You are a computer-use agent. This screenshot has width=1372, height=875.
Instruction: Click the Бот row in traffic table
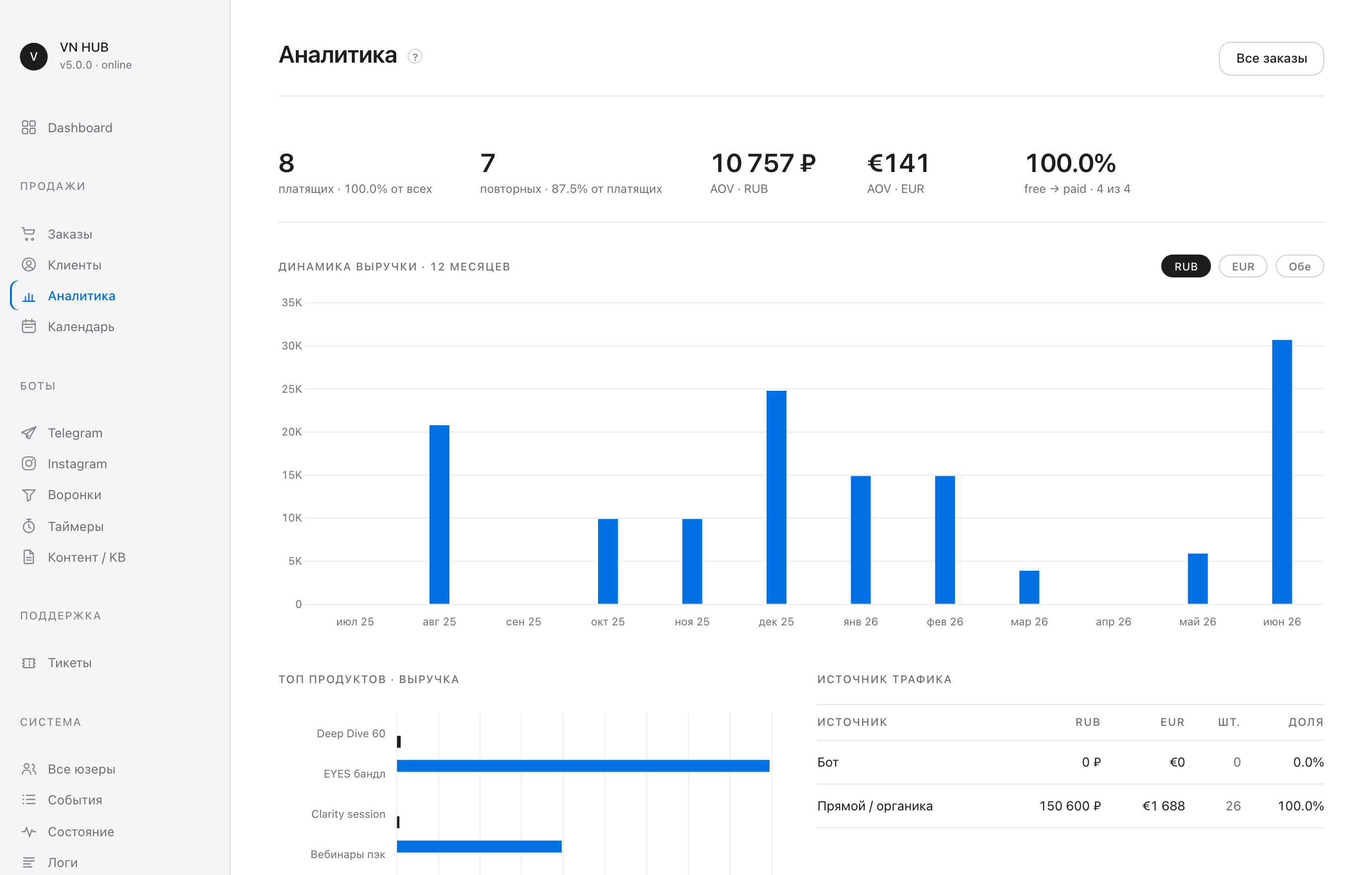1070,762
